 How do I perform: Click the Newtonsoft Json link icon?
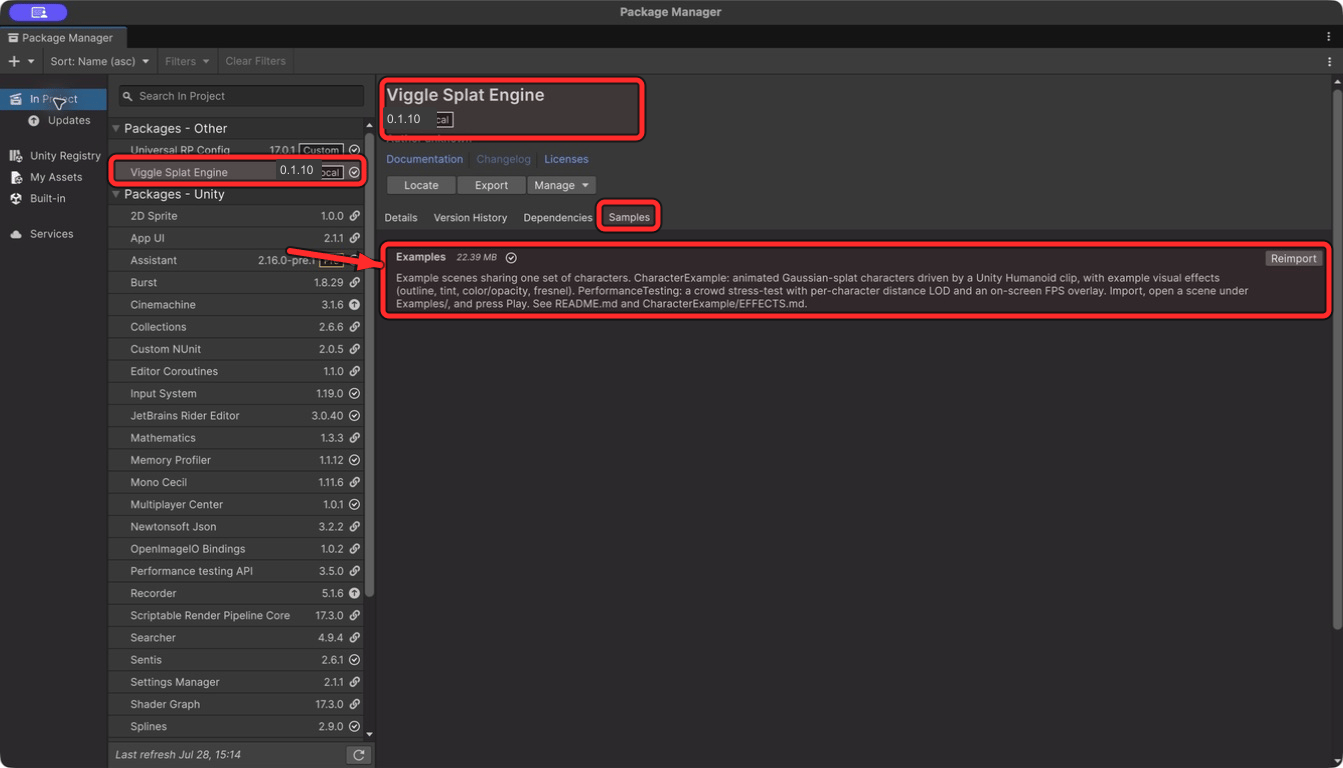point(354,527)
